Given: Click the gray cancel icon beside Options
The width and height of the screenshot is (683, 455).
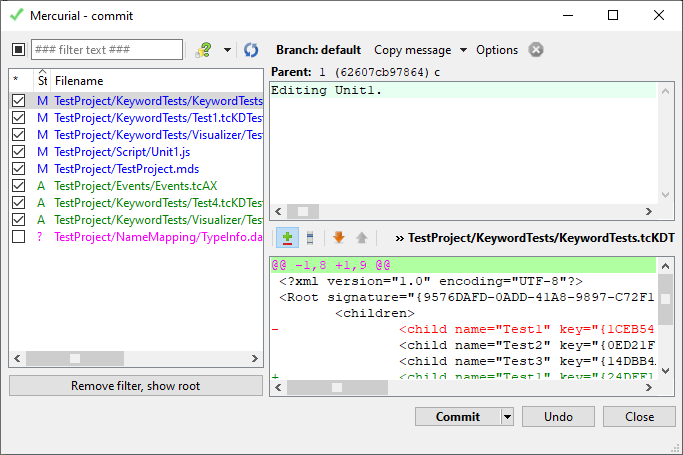Looking at the screenshot, I should pyautogui.click(x=537, y=50).
